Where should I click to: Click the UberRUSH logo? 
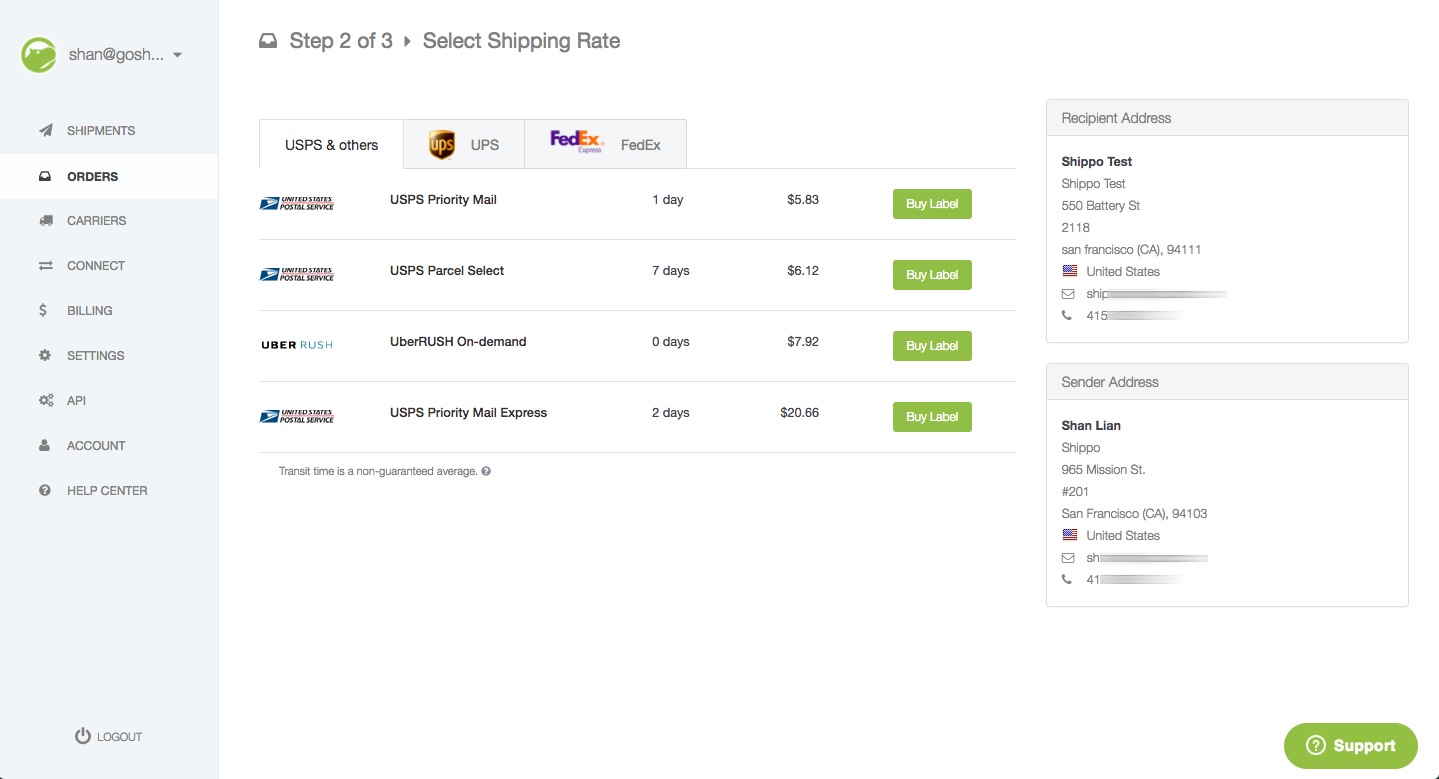click(297, 345)
